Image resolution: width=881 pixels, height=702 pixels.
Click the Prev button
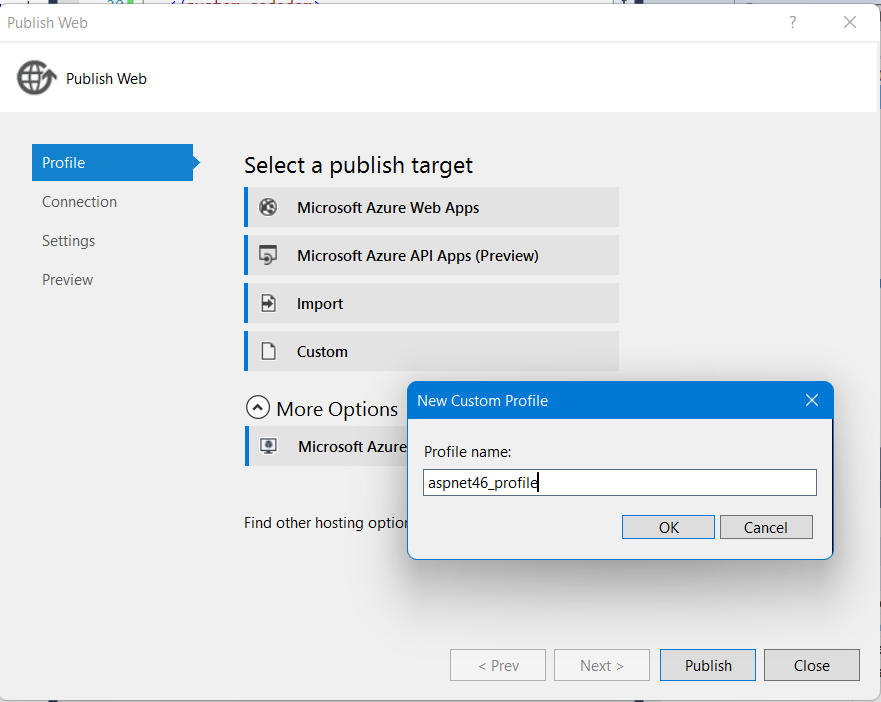click(x=498, y=665)
